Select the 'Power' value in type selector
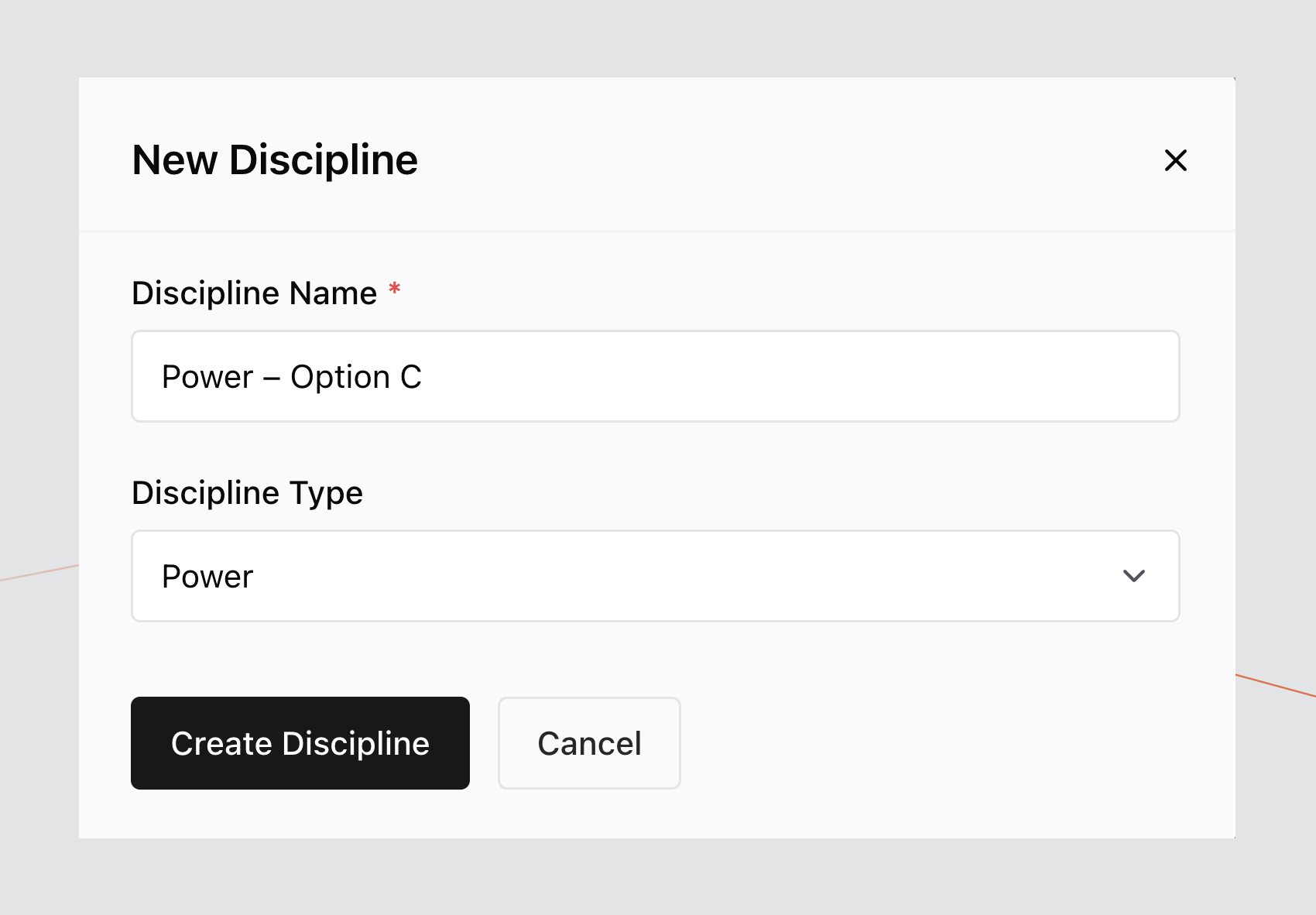1316x915 pixels. 207,577
